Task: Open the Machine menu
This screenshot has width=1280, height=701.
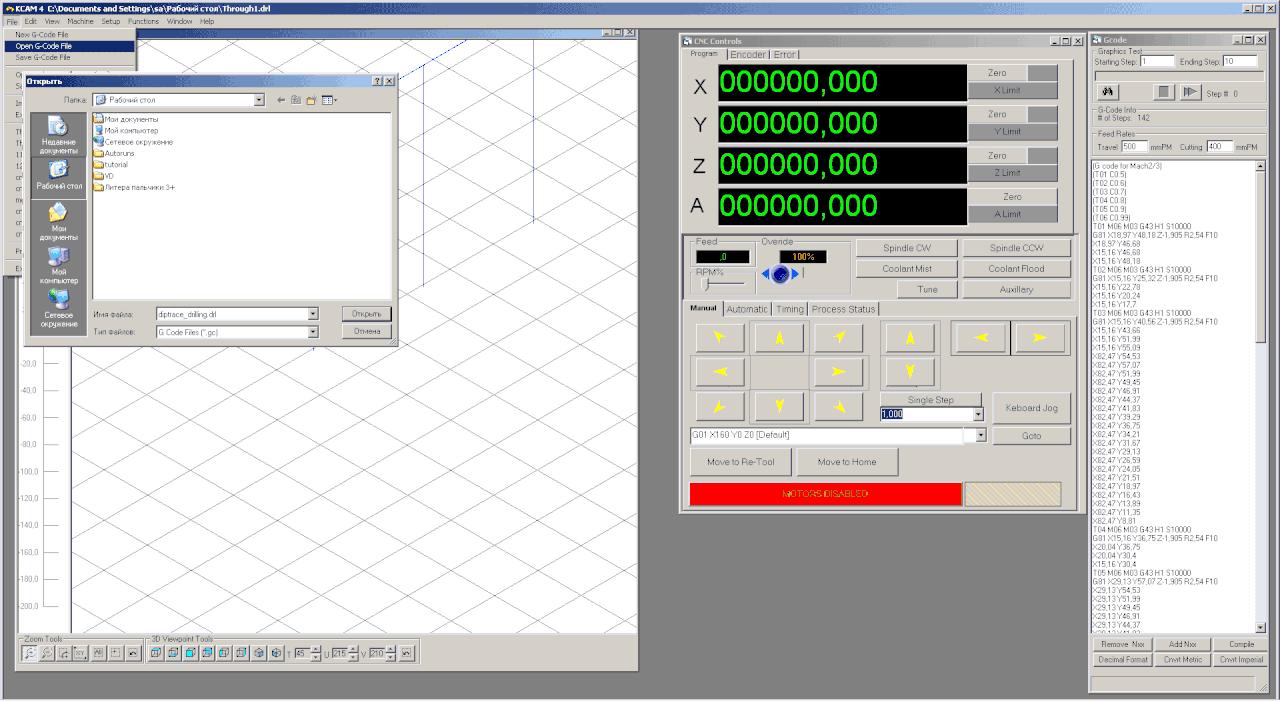Action: click(80, 21)
